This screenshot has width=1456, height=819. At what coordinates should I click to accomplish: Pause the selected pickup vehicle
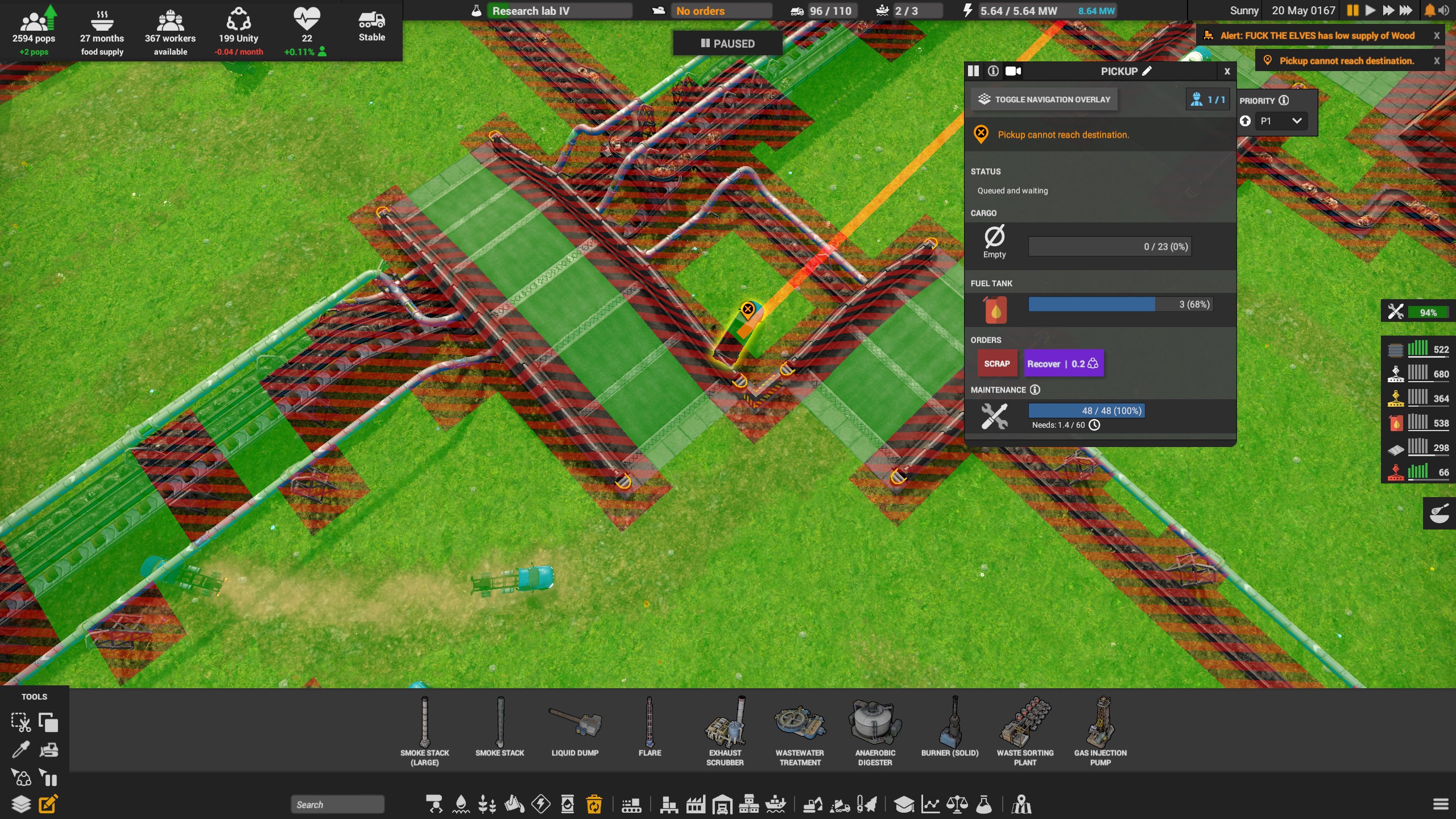[973, 71]
